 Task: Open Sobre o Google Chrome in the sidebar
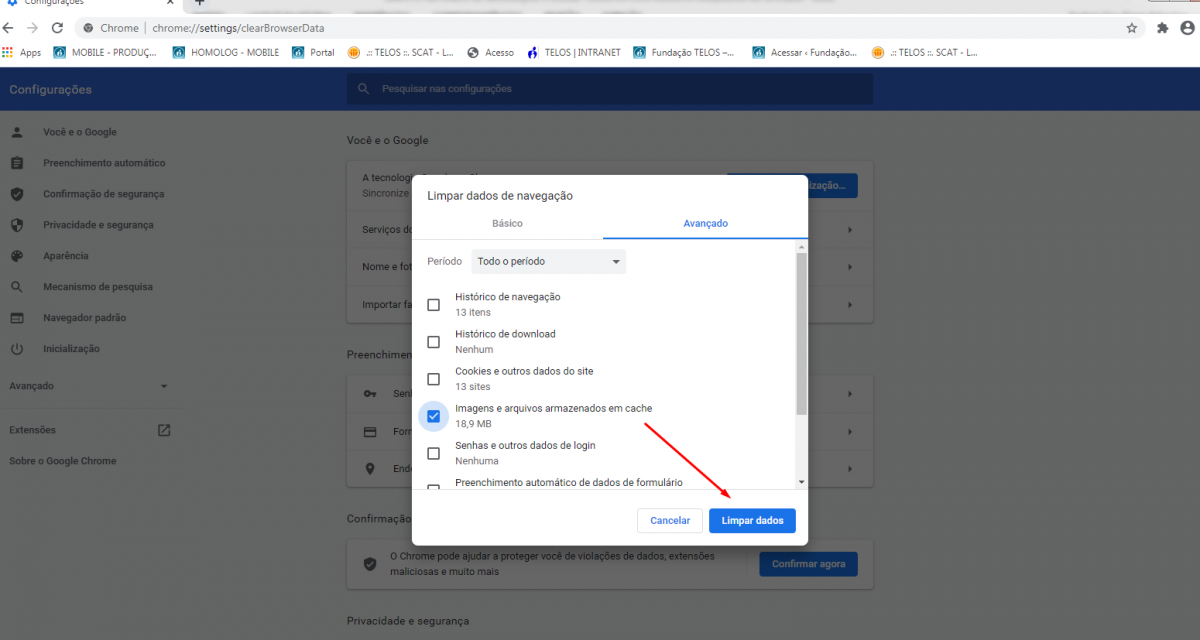pos(63,461)
